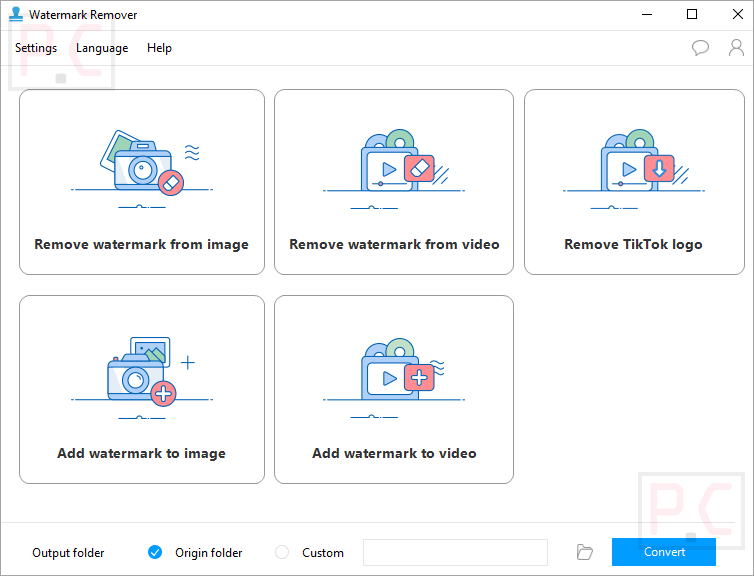The height and width of the screenshot is (576, 754).
Task: Open the user account icon
Action: 736,48
